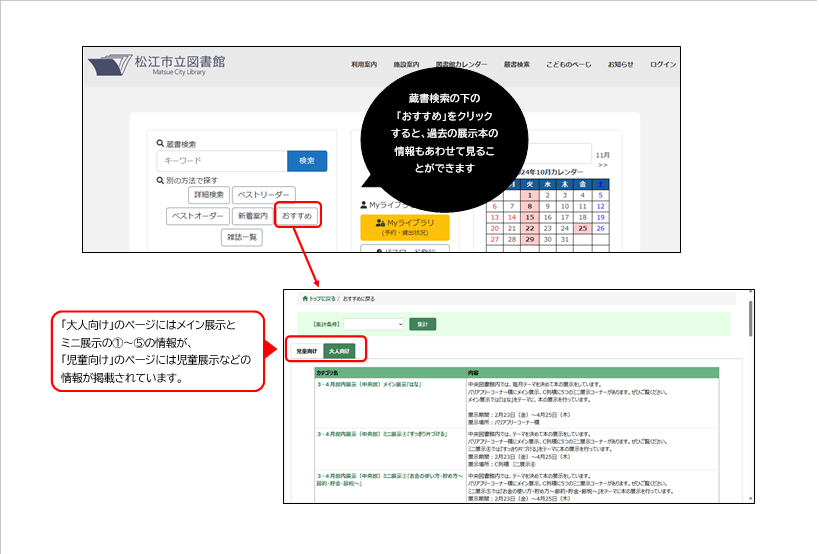Screen dimensions: 819x554
Task: Open the yellow Myライブラリ button
Action: 405,227
